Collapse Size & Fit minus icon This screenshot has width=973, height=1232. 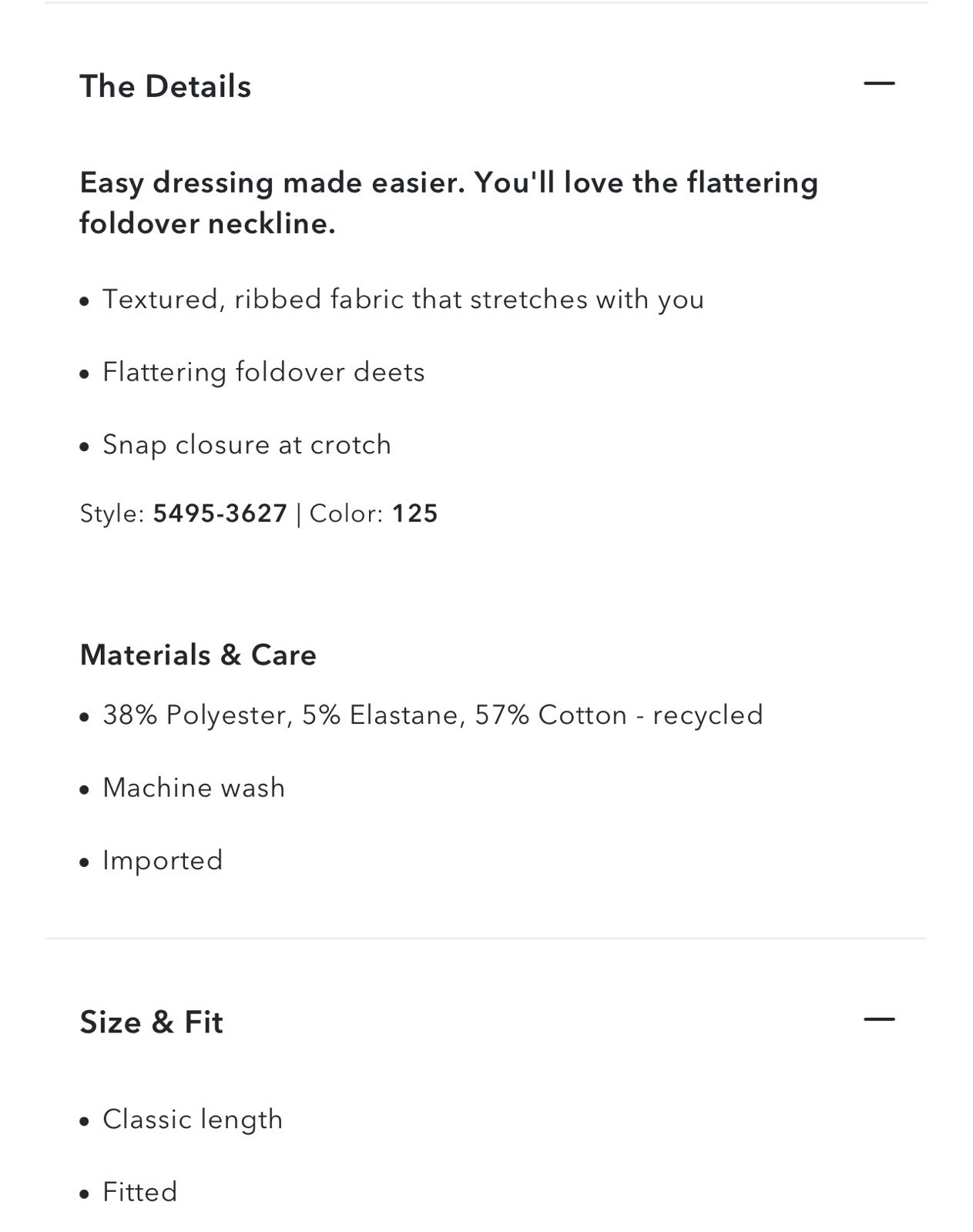coord(879,1019)
